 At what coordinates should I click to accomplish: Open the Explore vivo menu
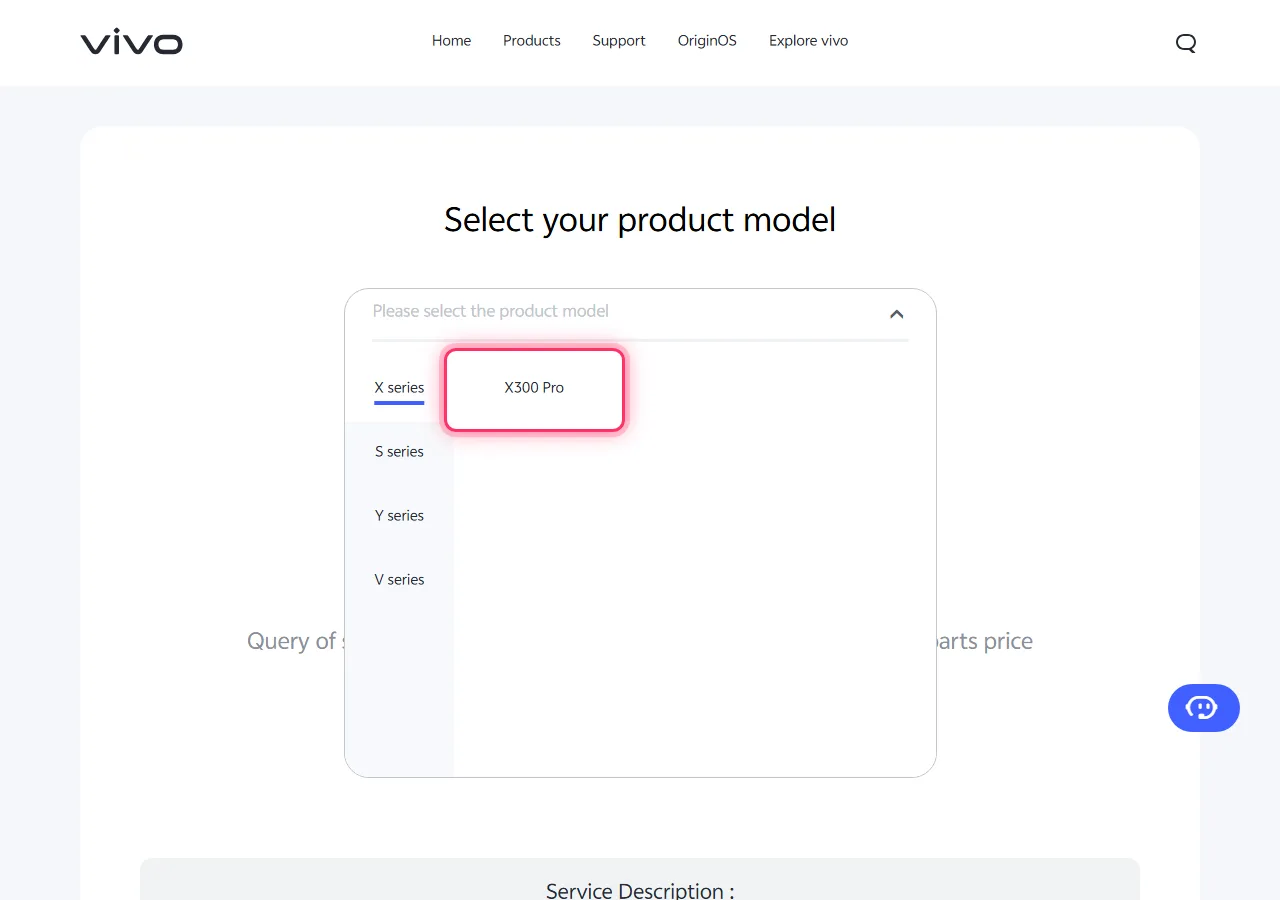click(x=809, y=41)
